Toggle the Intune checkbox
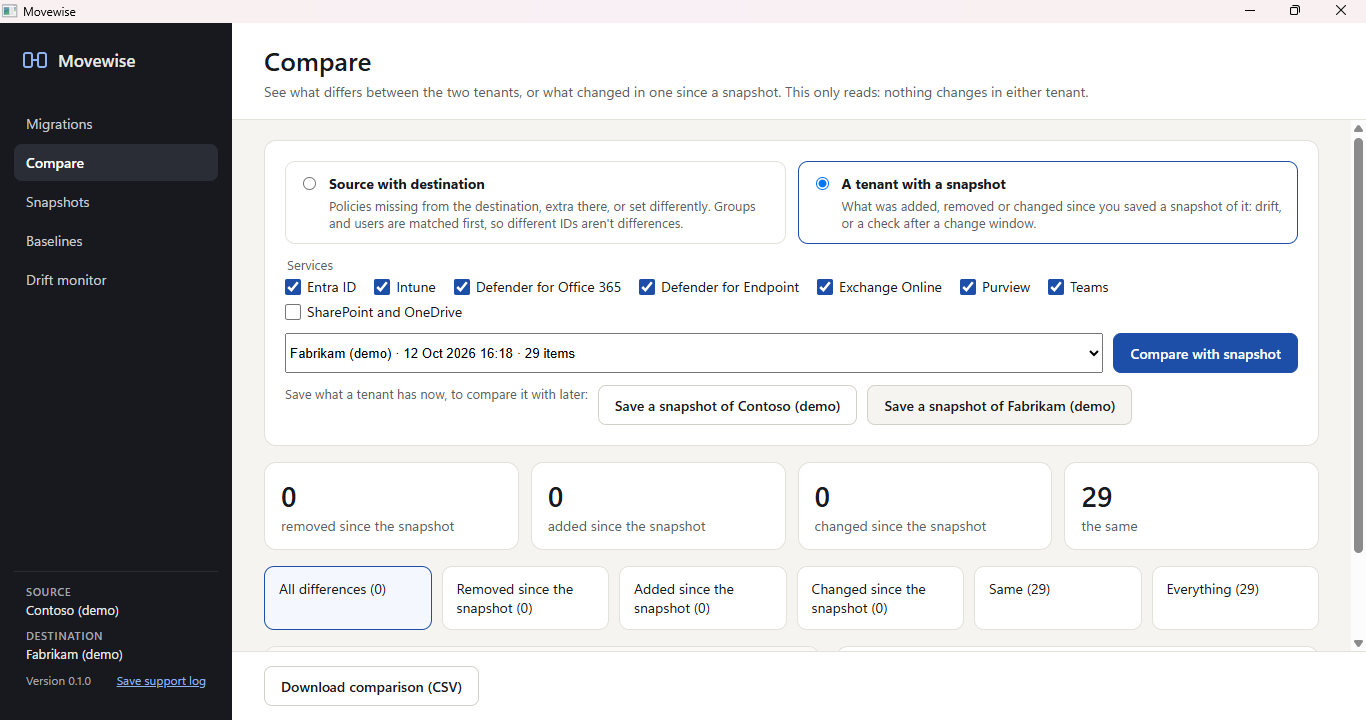The height and width of the screenshot is (720, 1366). point(382,287)
